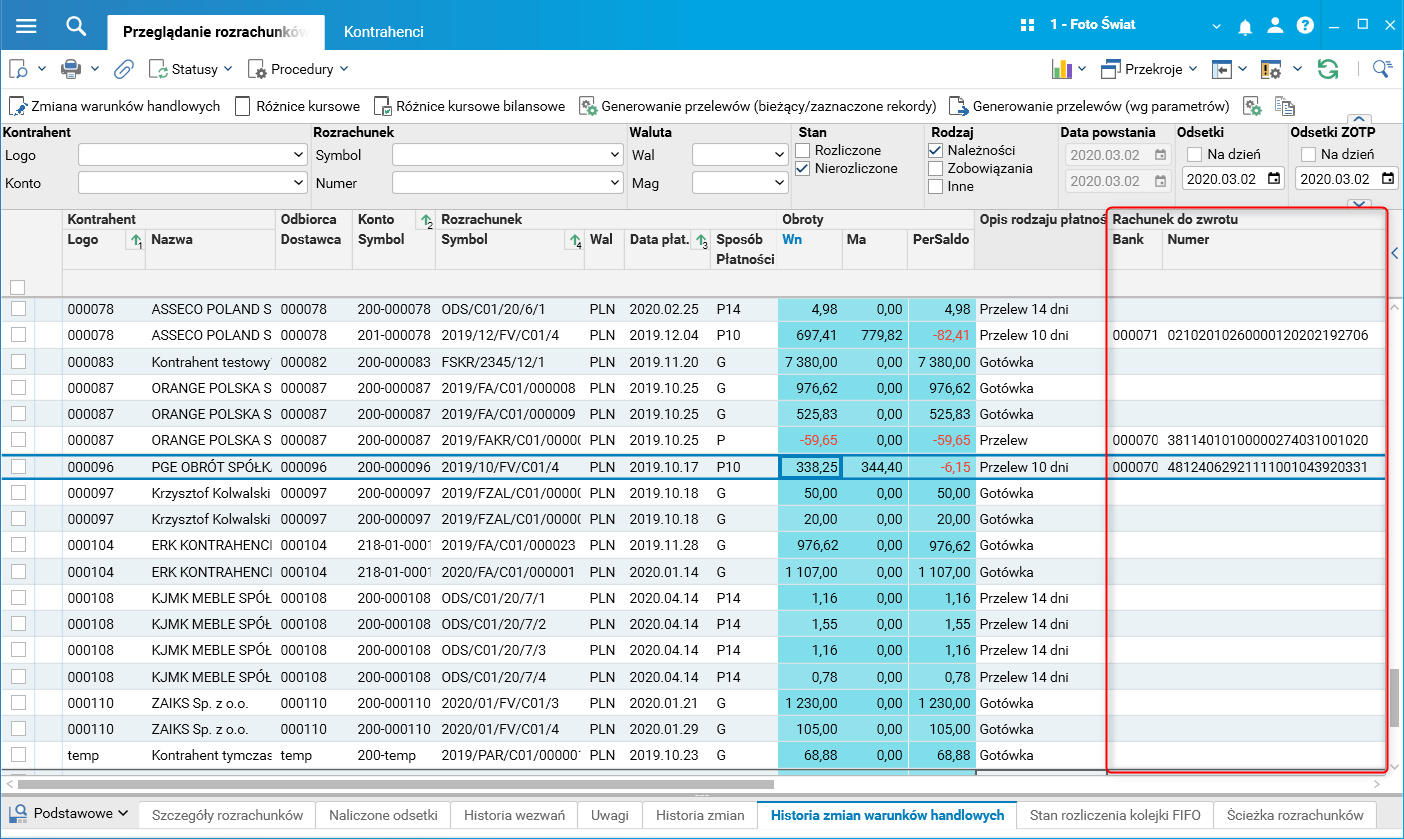Open the Naliczone odsetki tab
Image resolution: width=1404 pixels, height=839 pixels.
(383, 815)
